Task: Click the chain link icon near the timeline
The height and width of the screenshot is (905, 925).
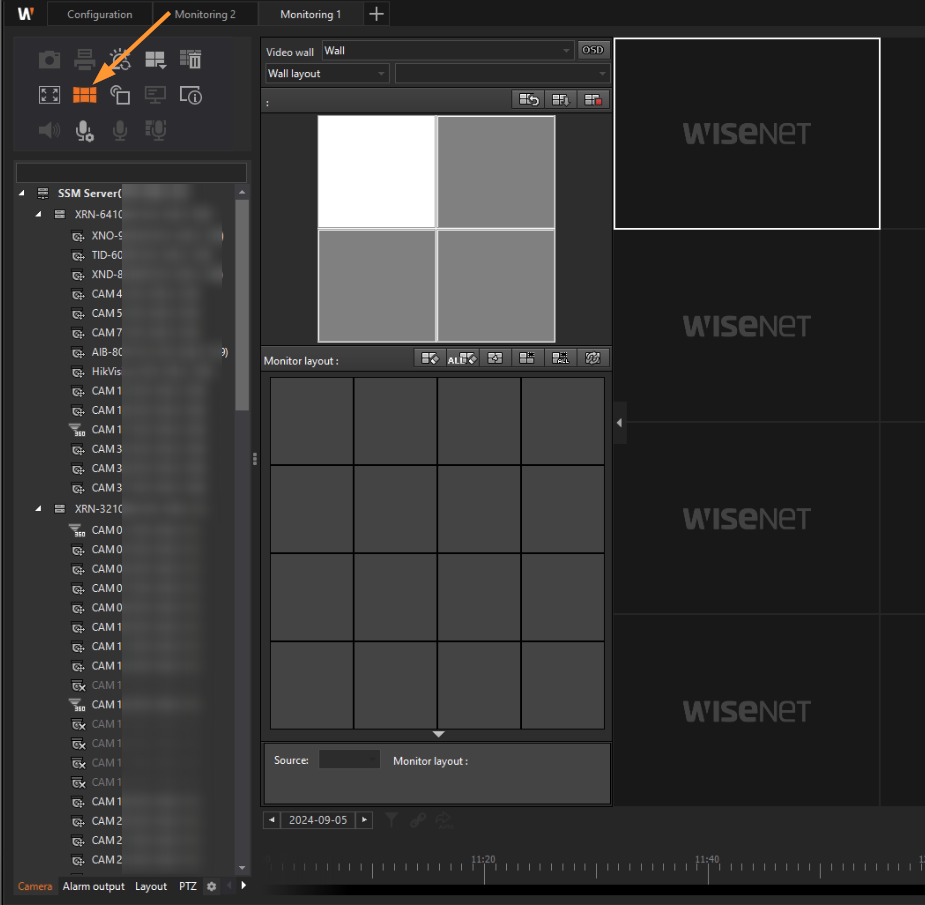Action: [x=418, y=819]
